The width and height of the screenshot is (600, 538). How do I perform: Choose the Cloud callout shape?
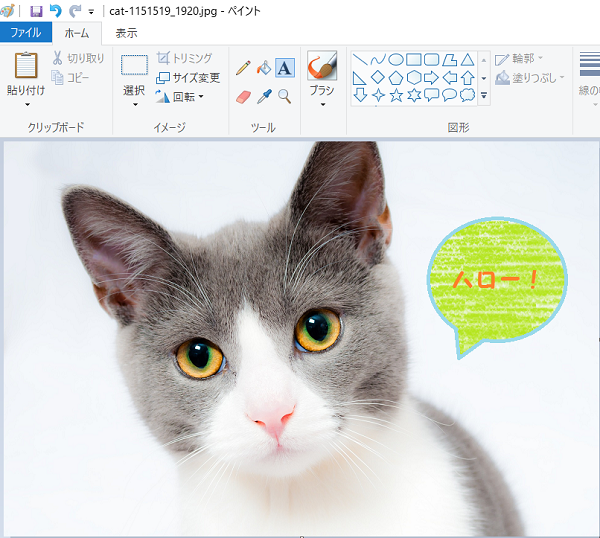pyautogui.click(x=467, y=95)
